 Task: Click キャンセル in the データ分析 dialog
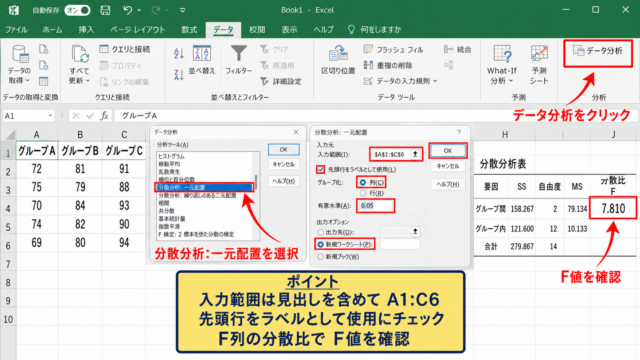pos(283,164)
